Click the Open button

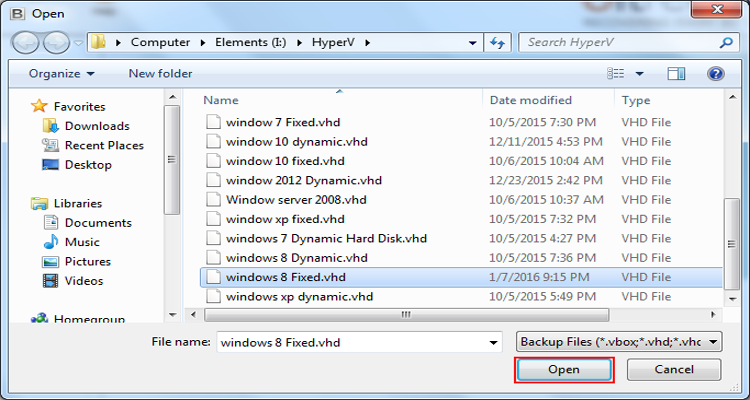point(564,370)
